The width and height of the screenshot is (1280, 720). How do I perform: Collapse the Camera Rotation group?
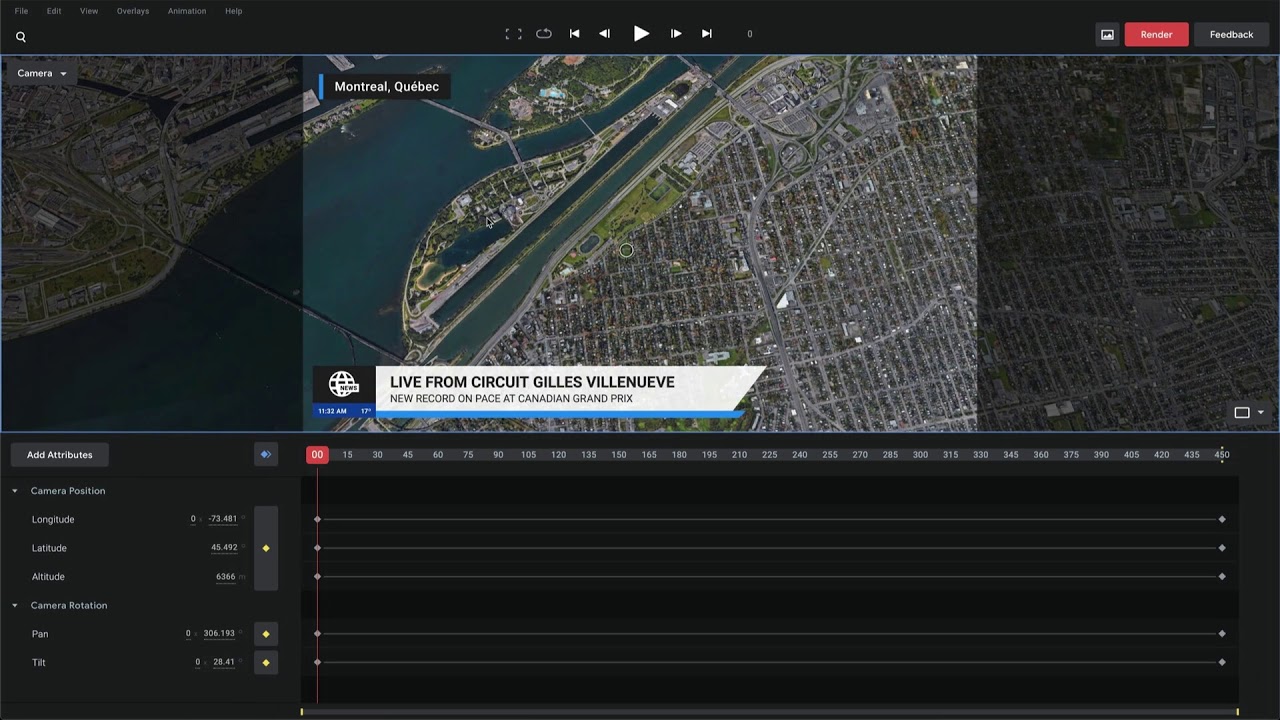click(15, 605)
